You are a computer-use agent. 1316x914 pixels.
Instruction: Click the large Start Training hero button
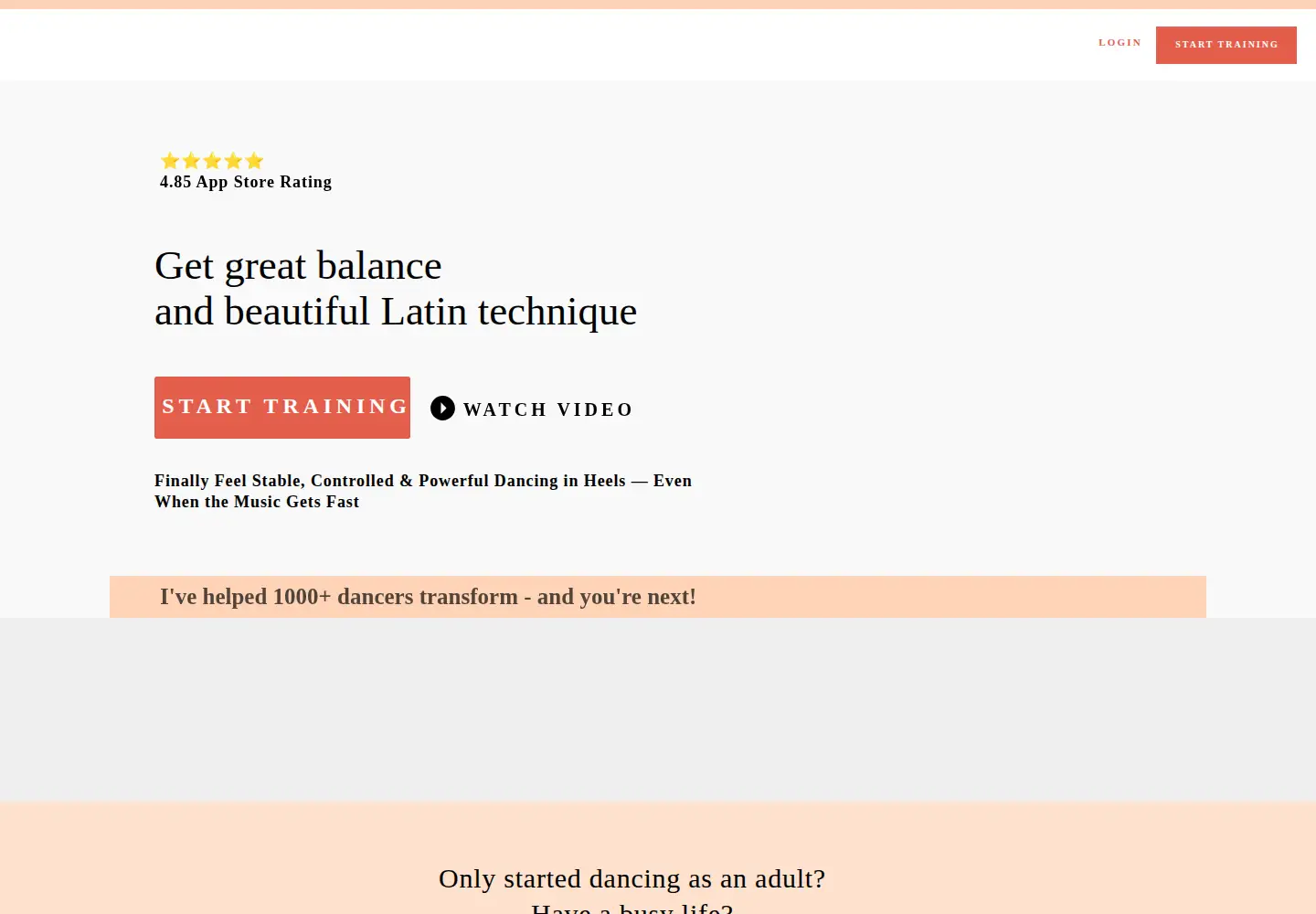(282, 408)
